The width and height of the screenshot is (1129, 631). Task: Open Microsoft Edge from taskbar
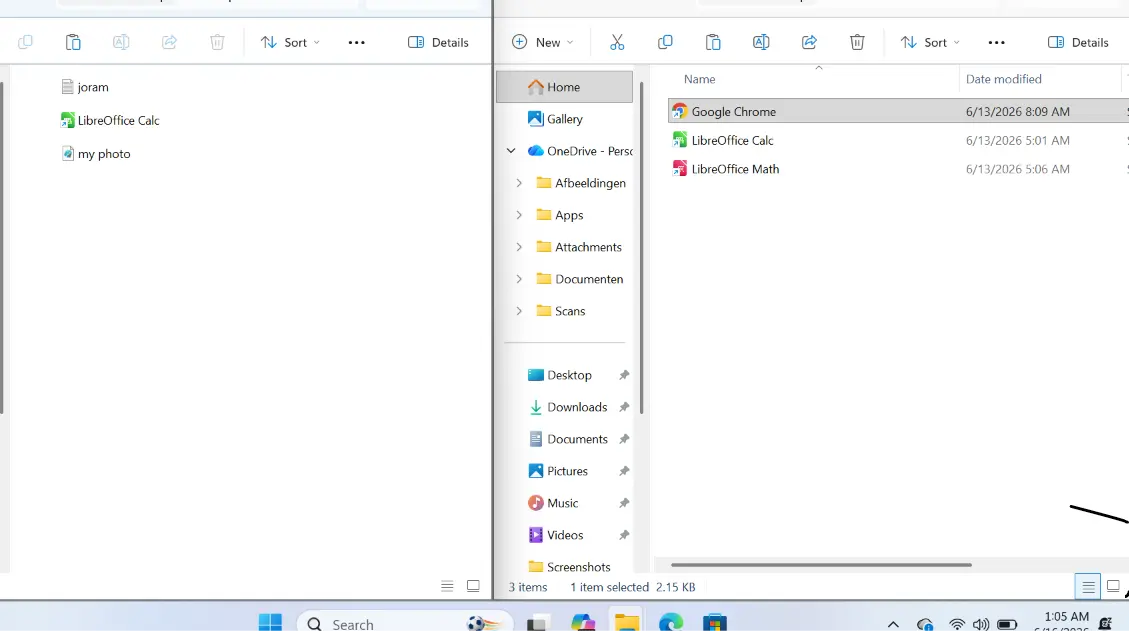click(670, 622)
